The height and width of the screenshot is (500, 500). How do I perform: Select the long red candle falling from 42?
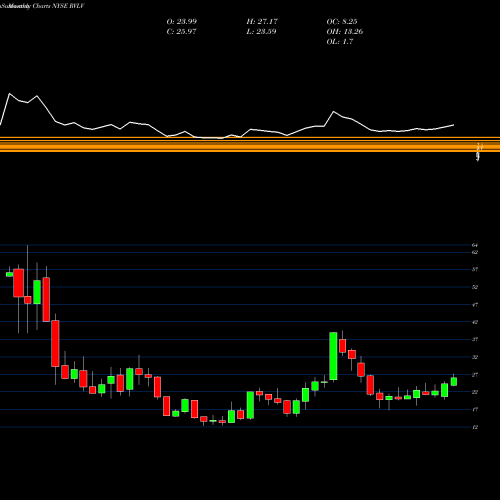click(x=55, y=344)
